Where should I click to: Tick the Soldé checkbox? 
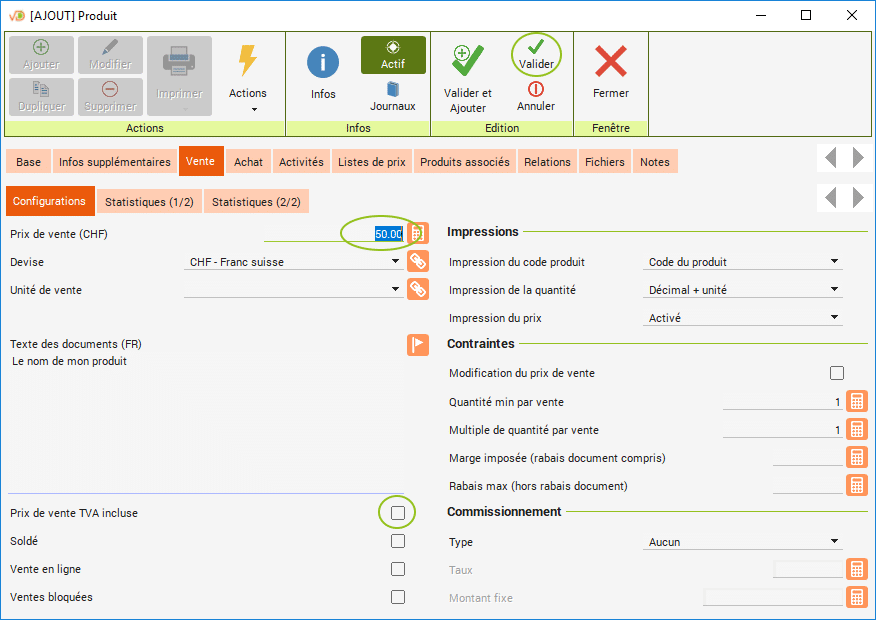pyautogui.click(x=398, y=541)
